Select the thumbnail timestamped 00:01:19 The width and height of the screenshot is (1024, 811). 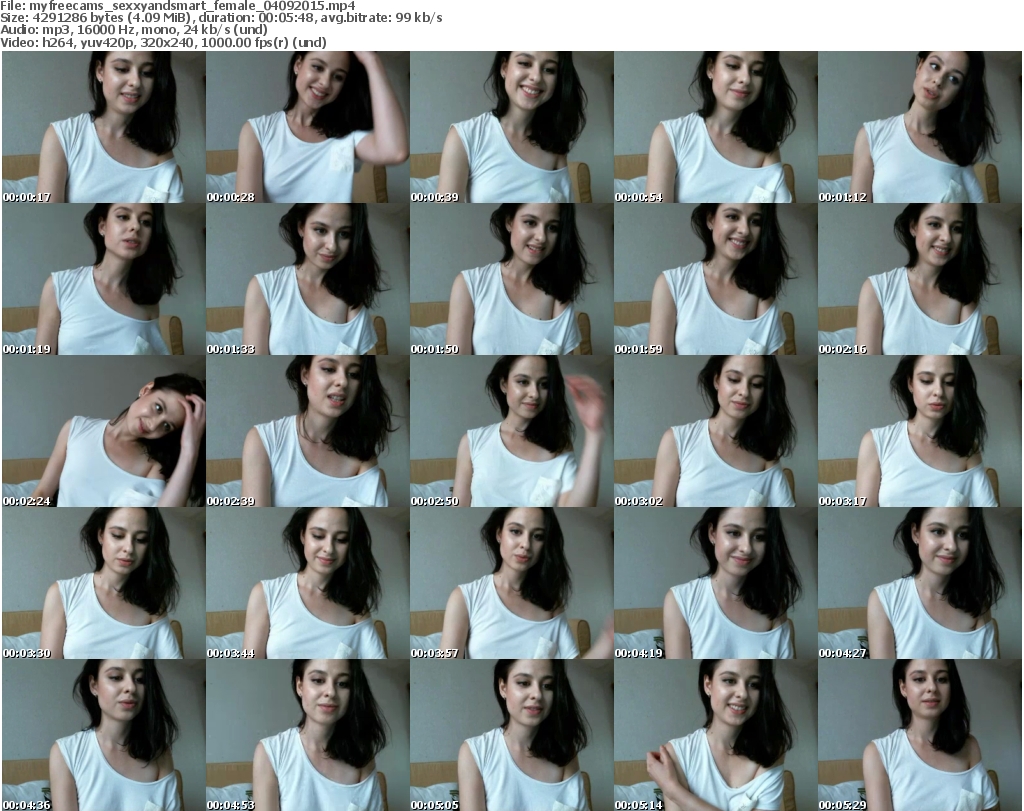click(x=104, y=279)
